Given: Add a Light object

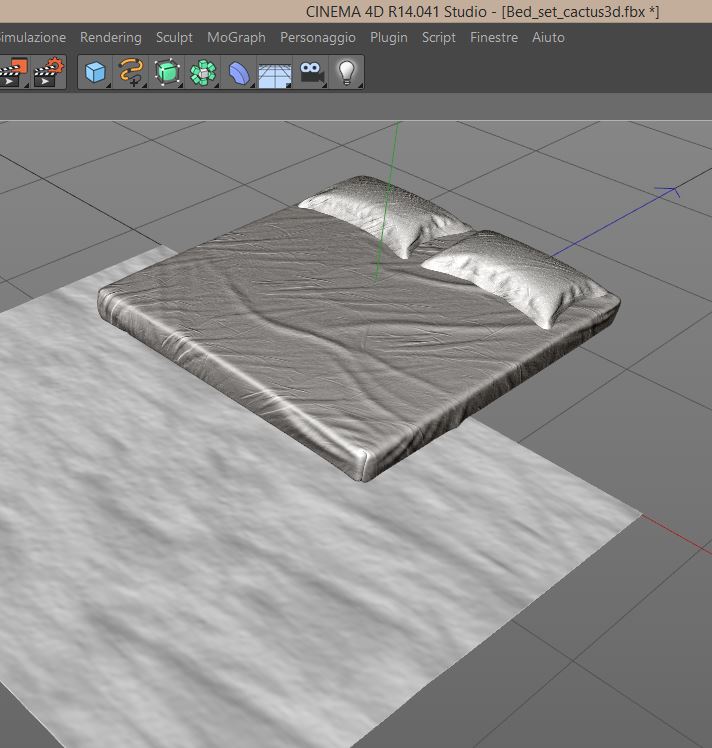Looking at the screenshot, I should coord(347,73).
